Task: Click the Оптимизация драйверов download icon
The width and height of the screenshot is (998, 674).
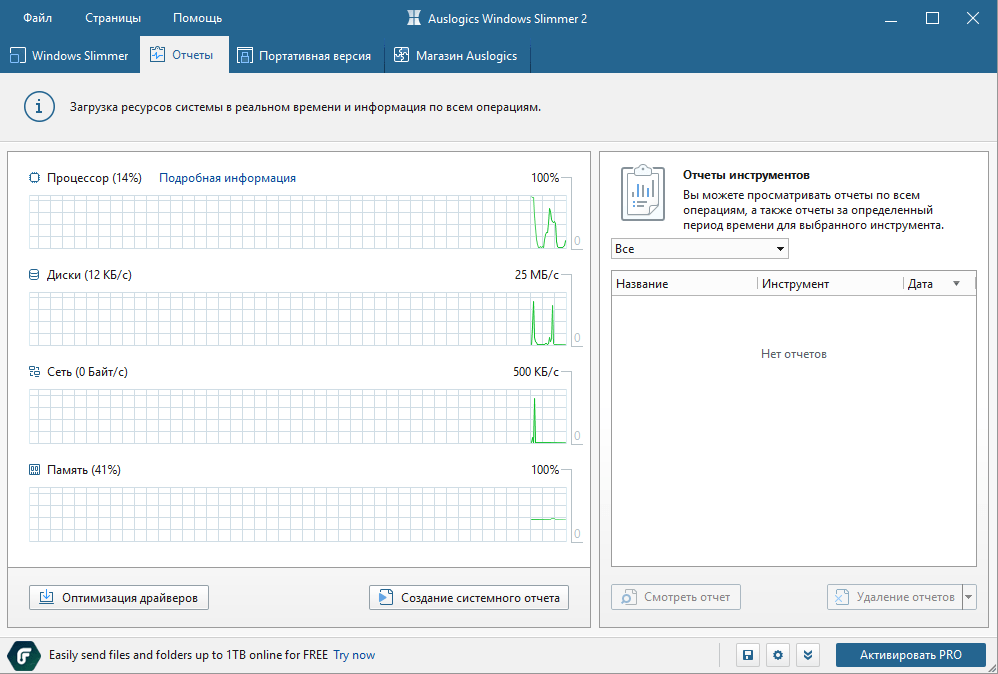Action: click(x=46, y=597)
